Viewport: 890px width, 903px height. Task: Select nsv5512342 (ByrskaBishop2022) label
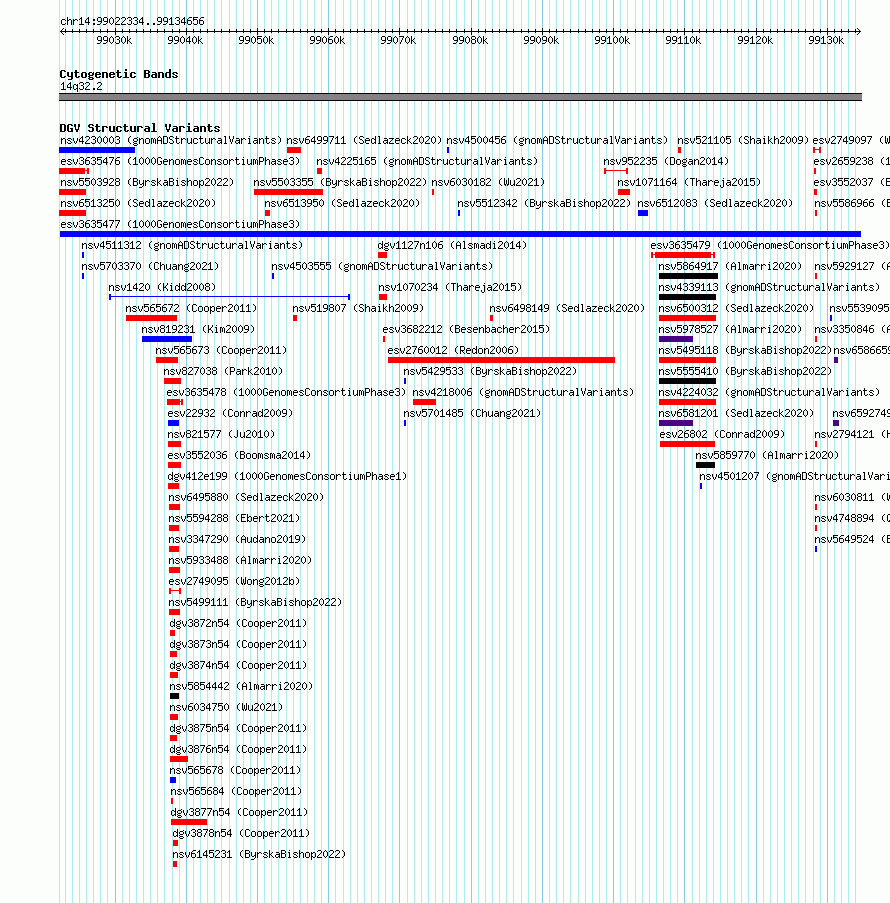(x=544, y=203)
